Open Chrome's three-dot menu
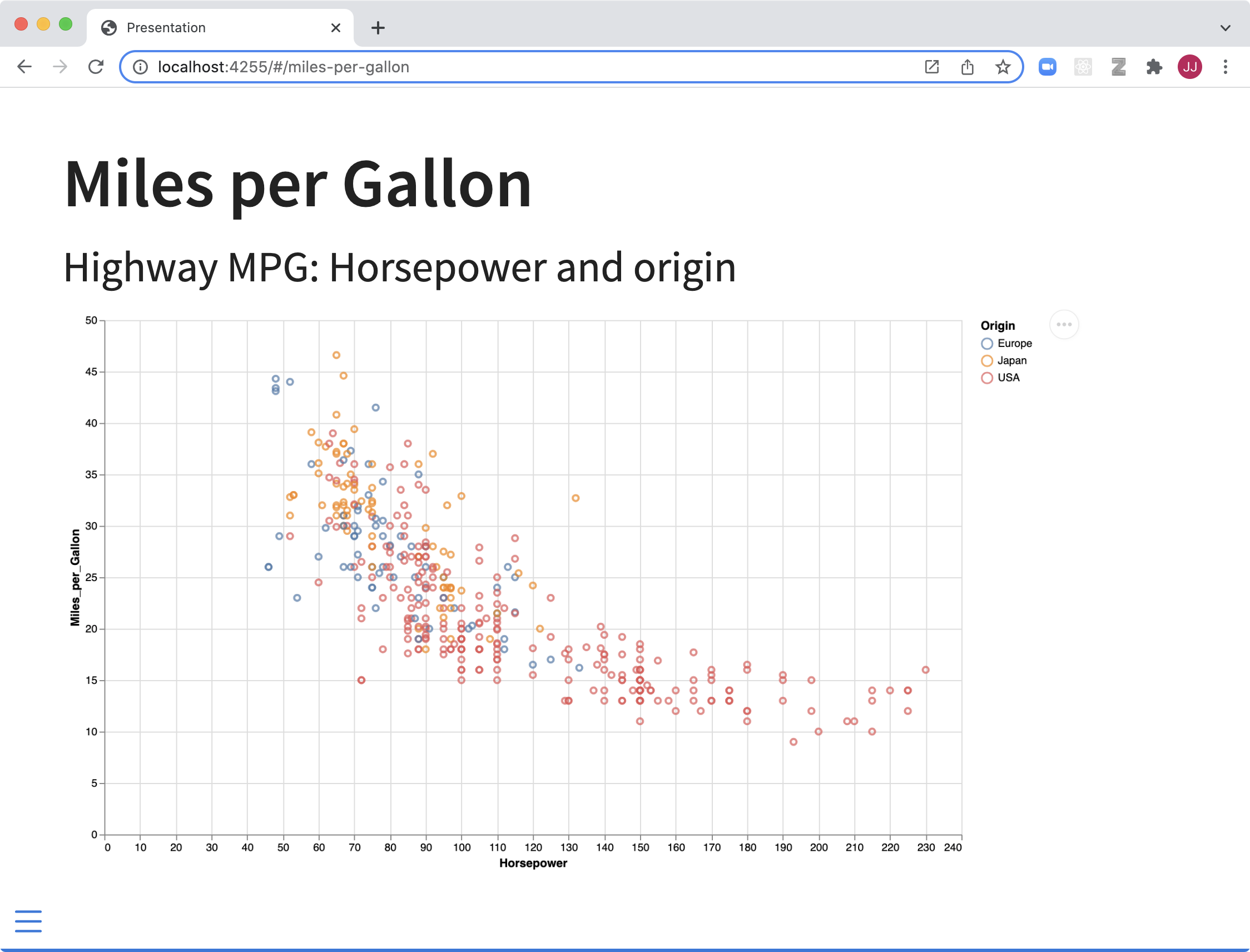The height and width of the screenshot is (952, 1250). [x=1225, y=67]
